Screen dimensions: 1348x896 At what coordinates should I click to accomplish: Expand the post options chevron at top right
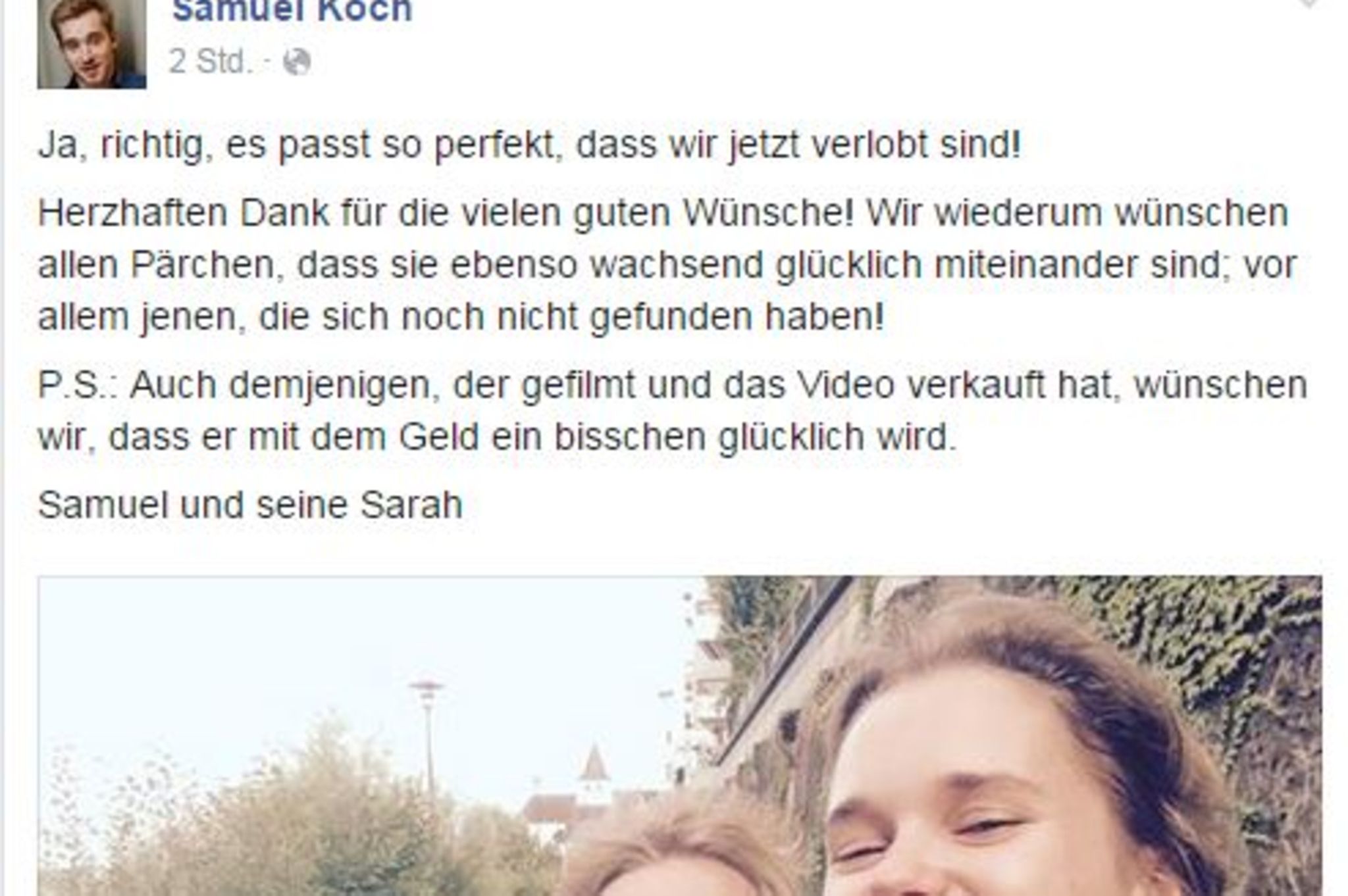point(1309,4)
